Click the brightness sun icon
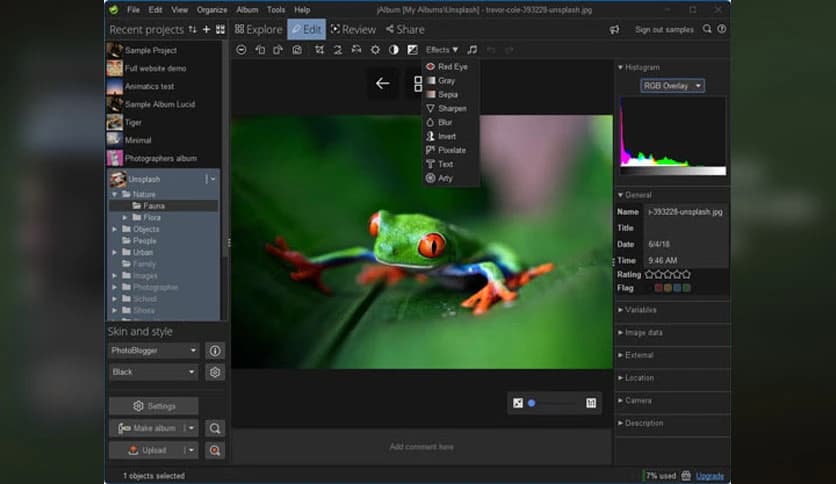 375,50
